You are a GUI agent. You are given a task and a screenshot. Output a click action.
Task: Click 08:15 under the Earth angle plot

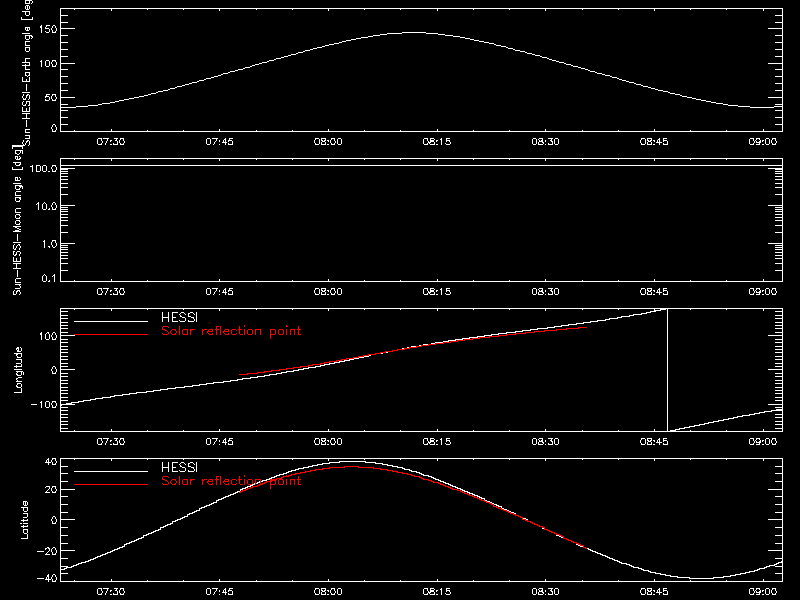pyautogui.click(x=437, y=142)
